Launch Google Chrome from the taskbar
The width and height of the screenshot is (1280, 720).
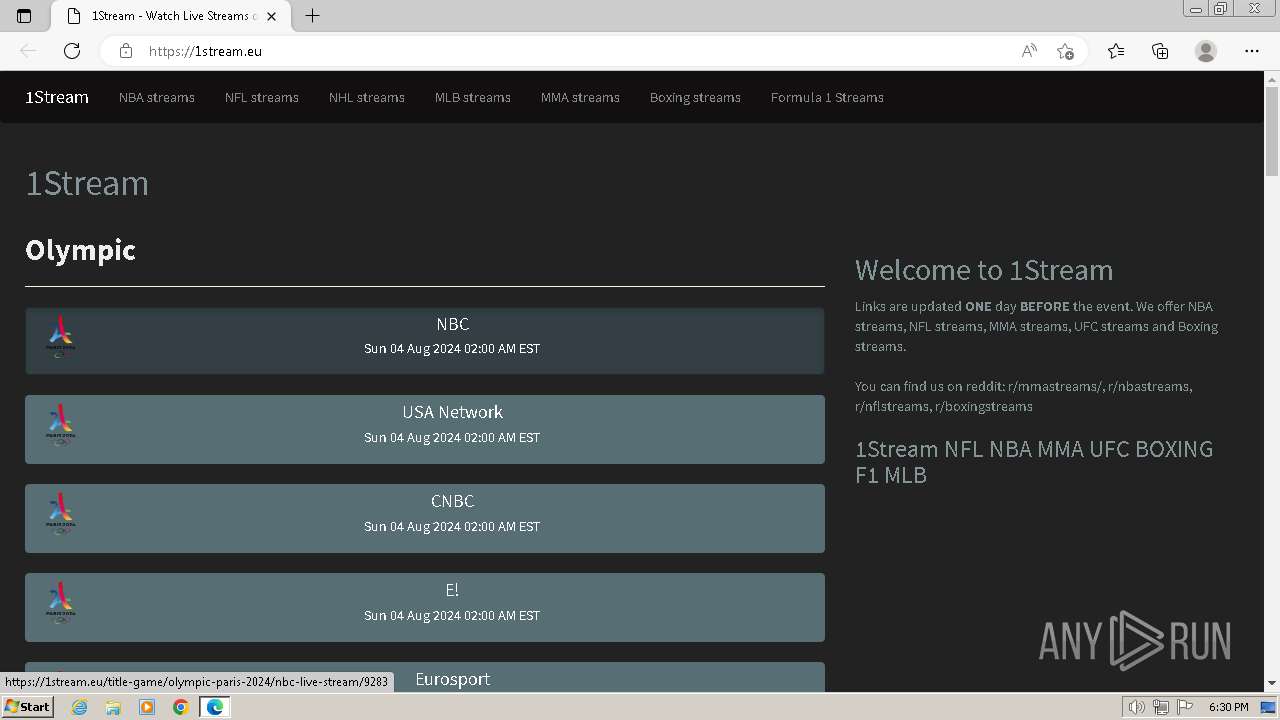[180, 707]
